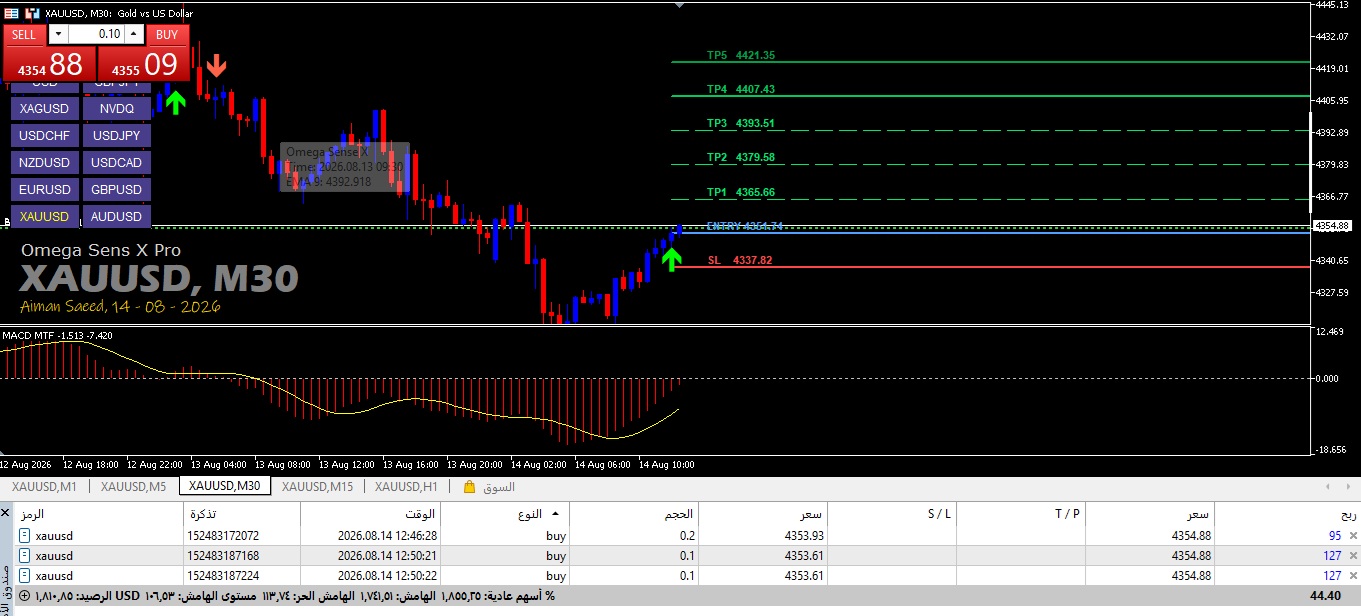Screen dimensions: 1361x616
Task: Click the SL 4337.82 stop loss label
Action: tap(740, 260)
